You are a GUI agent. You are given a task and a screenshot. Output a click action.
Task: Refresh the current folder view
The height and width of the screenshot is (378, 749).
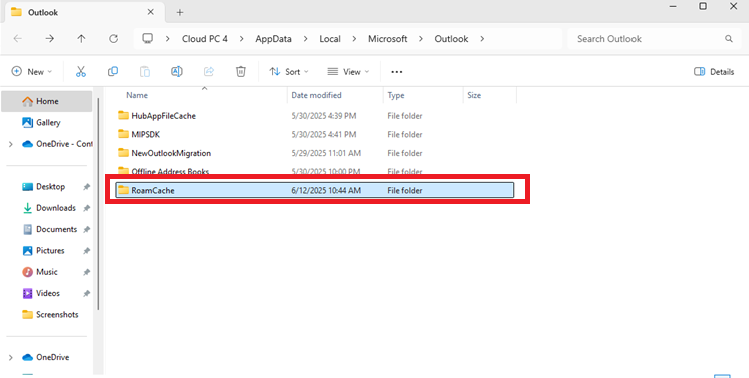tap(114, 39)
